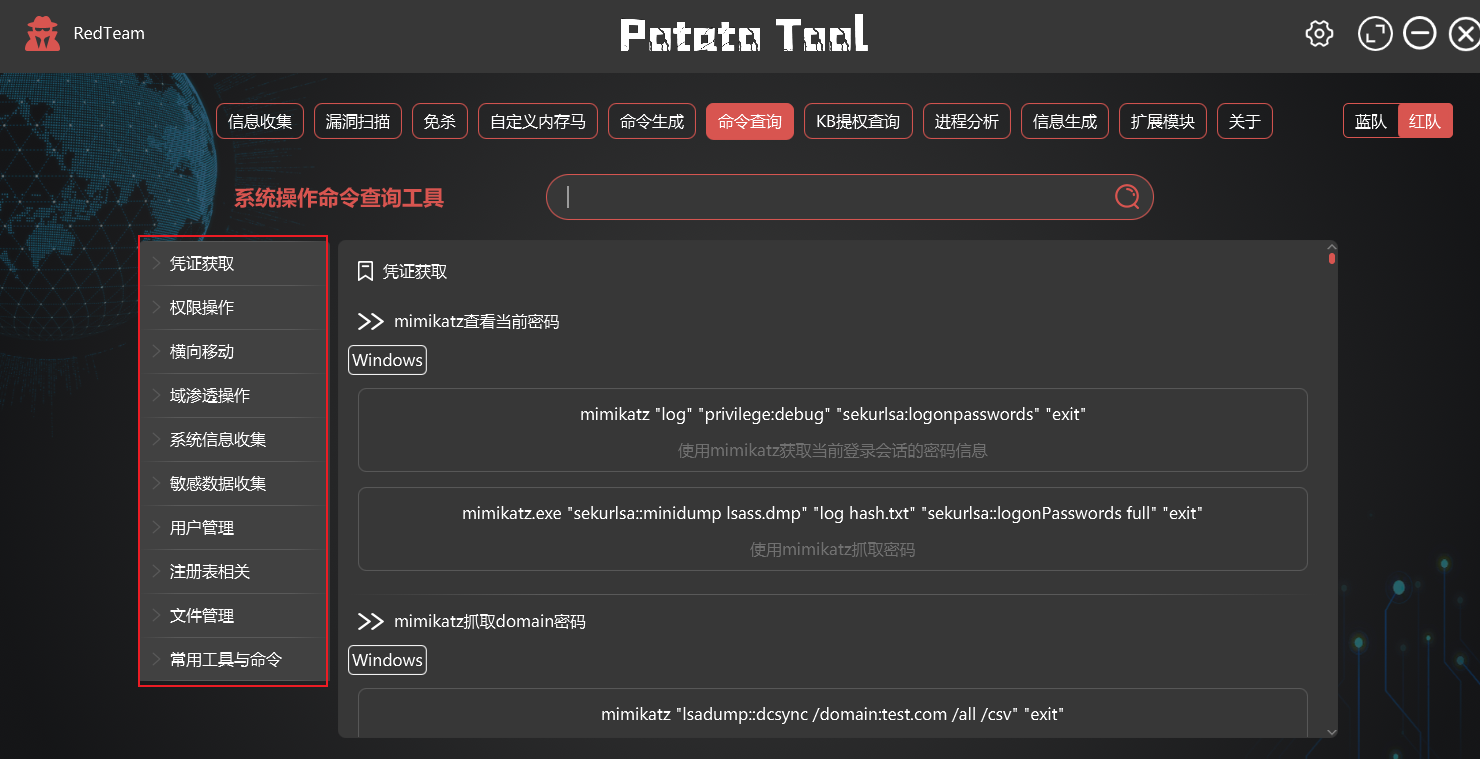The height and width of the screenshot is (759, 1480).
Task: Go to the 扩展模块 tab
Action: point(1163,122)
